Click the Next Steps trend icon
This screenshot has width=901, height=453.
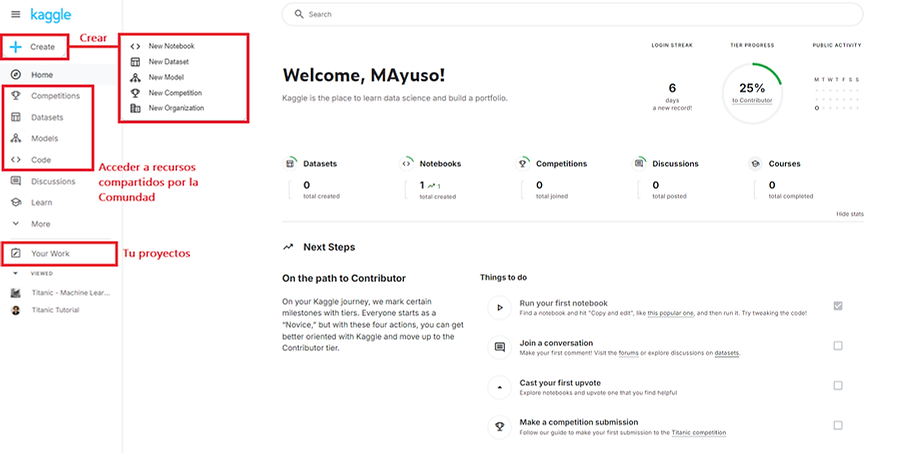[288, 247]
